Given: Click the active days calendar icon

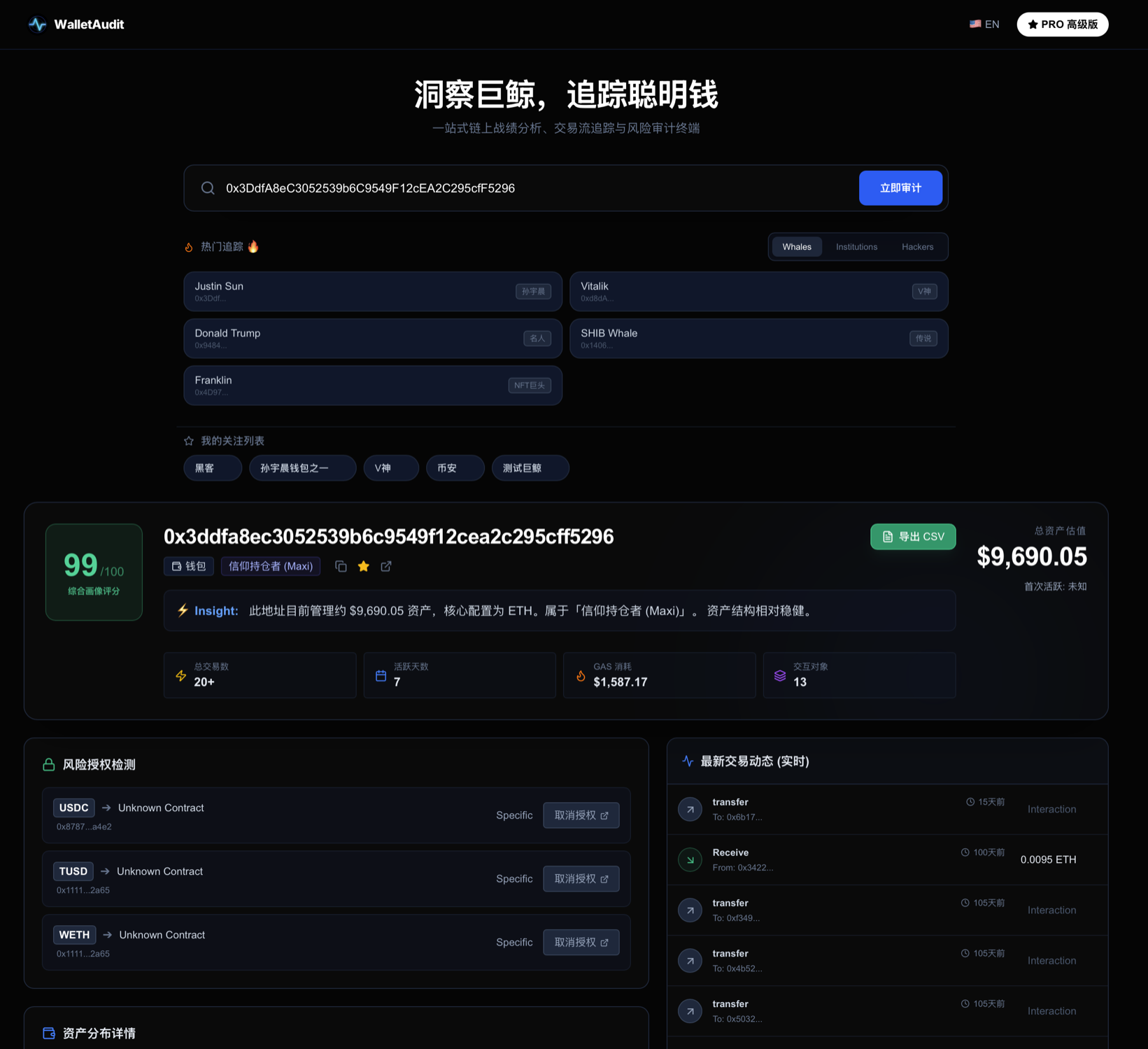Looking at the screenshot, I should pos(381,675).
